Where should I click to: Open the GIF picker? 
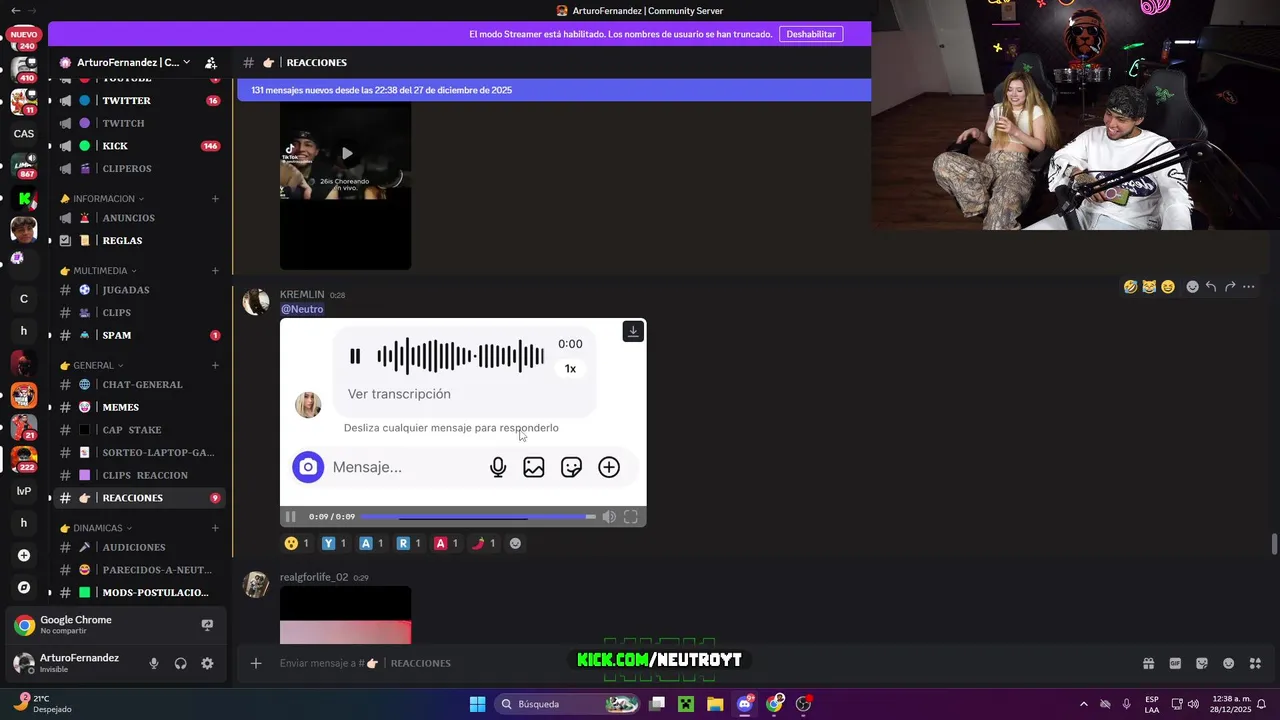(x=1175, y=663)
